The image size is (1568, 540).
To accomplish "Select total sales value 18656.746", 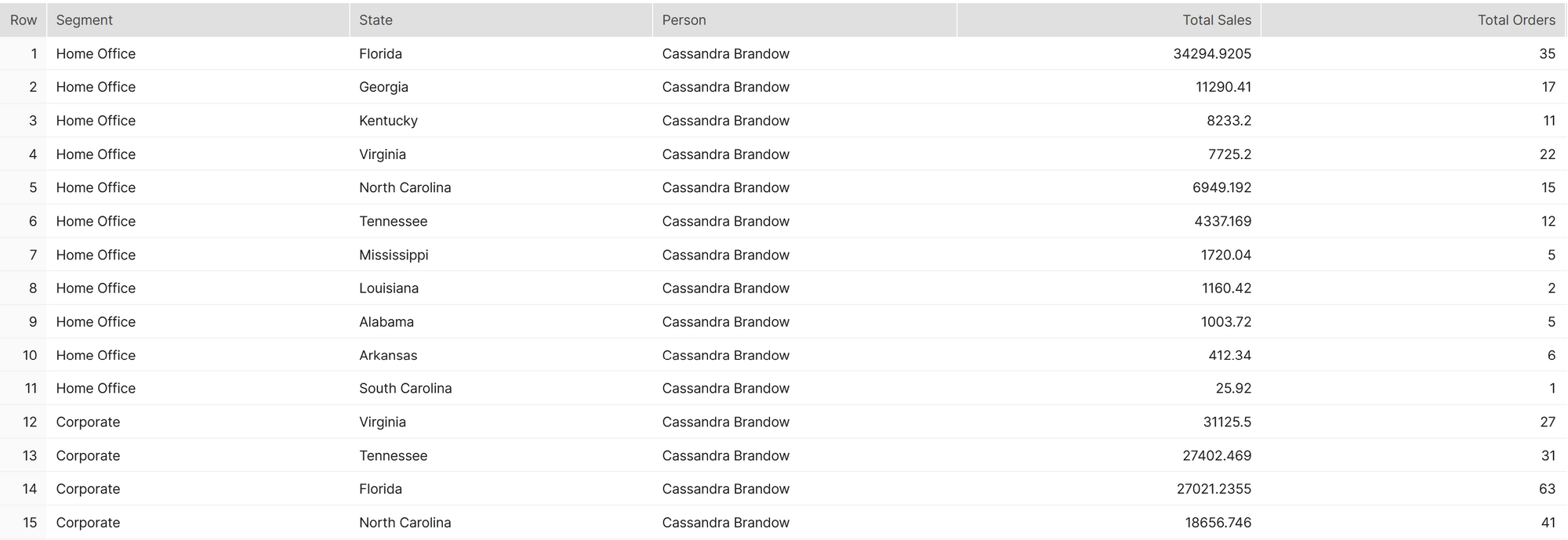I will 1218,523.
